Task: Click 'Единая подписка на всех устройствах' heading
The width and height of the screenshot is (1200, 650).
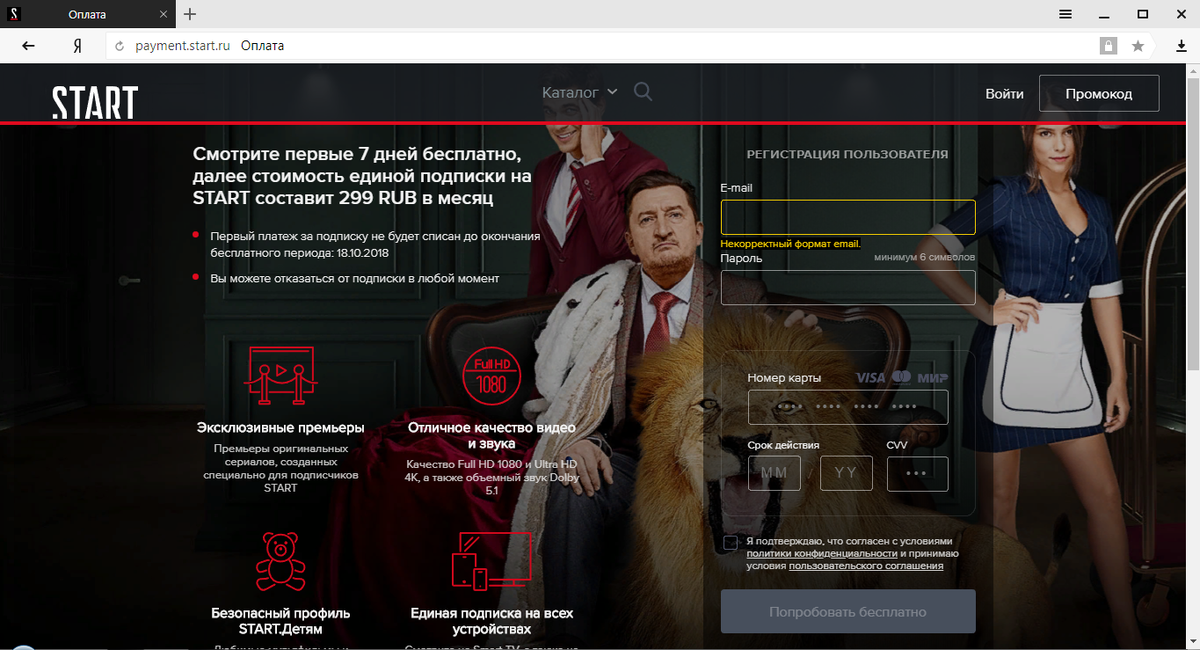Action: 491,621
